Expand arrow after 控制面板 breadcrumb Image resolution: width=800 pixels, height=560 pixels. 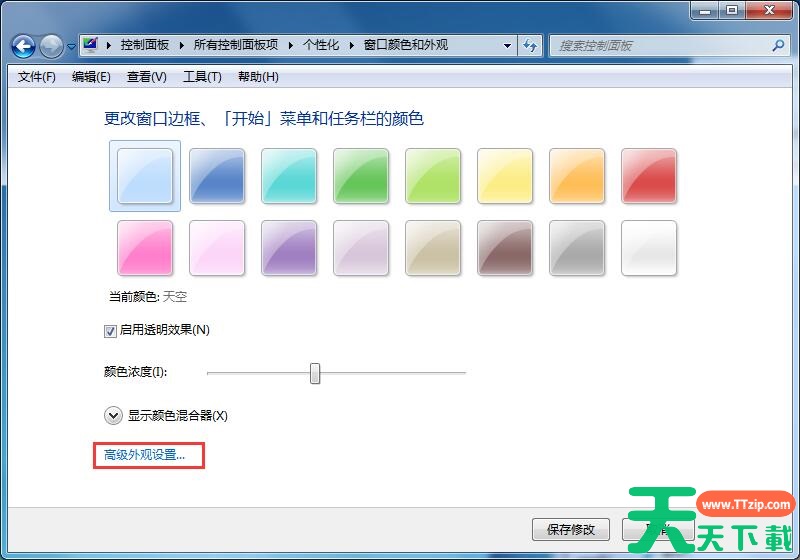(x=182, y=45)
